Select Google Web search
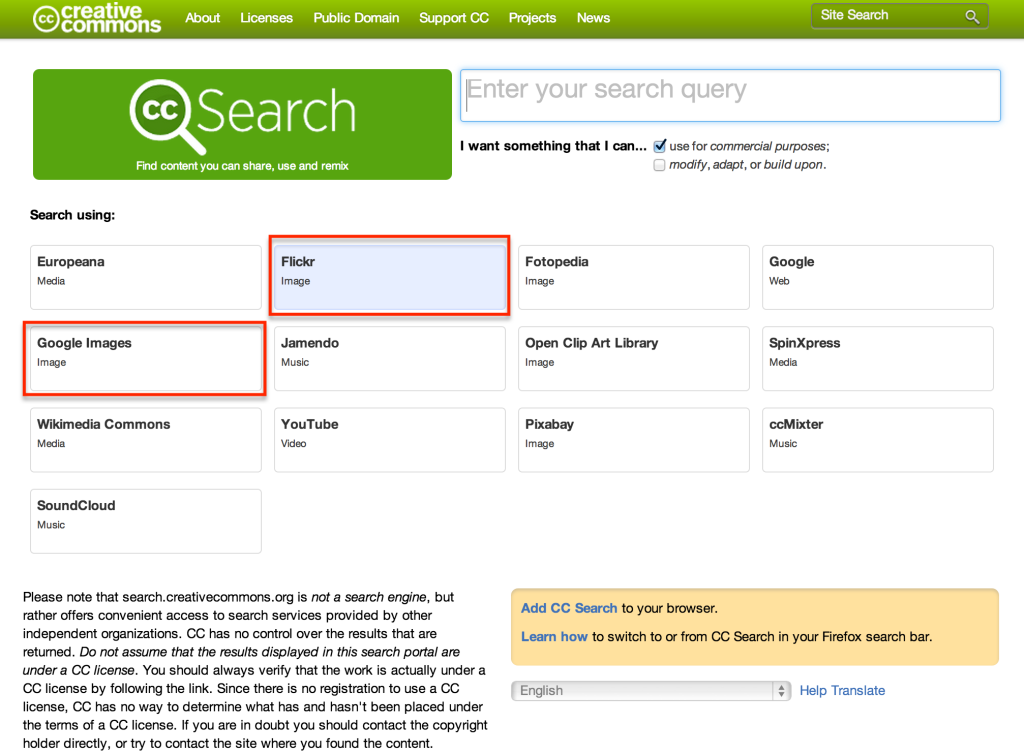 (878, 277)
